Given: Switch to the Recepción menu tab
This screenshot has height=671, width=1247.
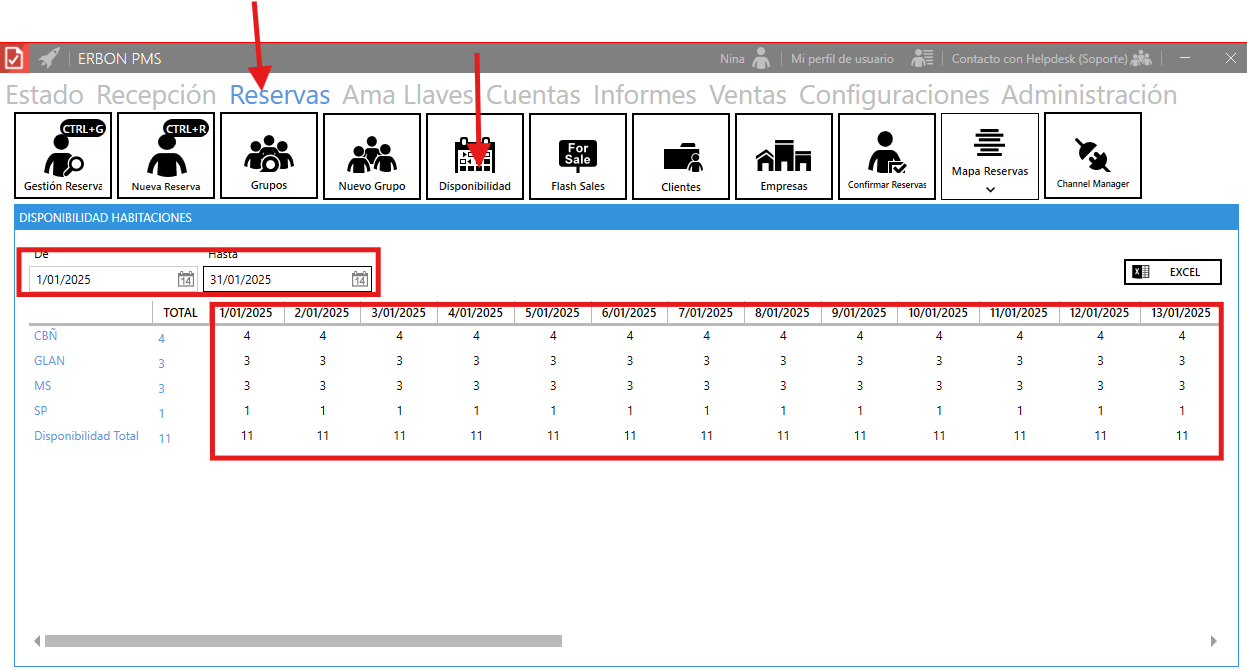Looking at the screenshot, I should [156, 95].
